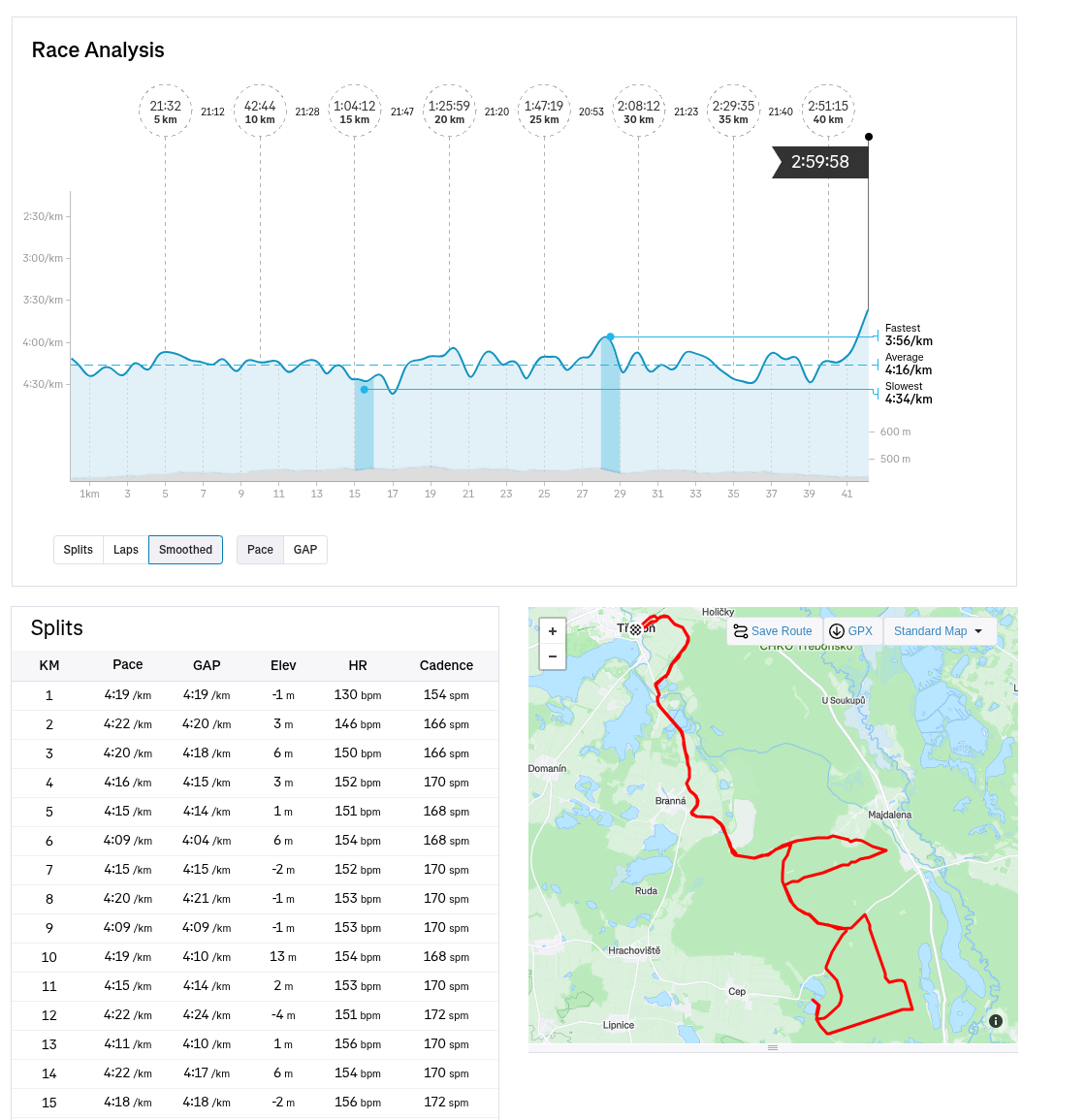Select the 20 km checkpoint bubble
The height and width of the screenshot is (1120, 1086).
pos(449,112)
